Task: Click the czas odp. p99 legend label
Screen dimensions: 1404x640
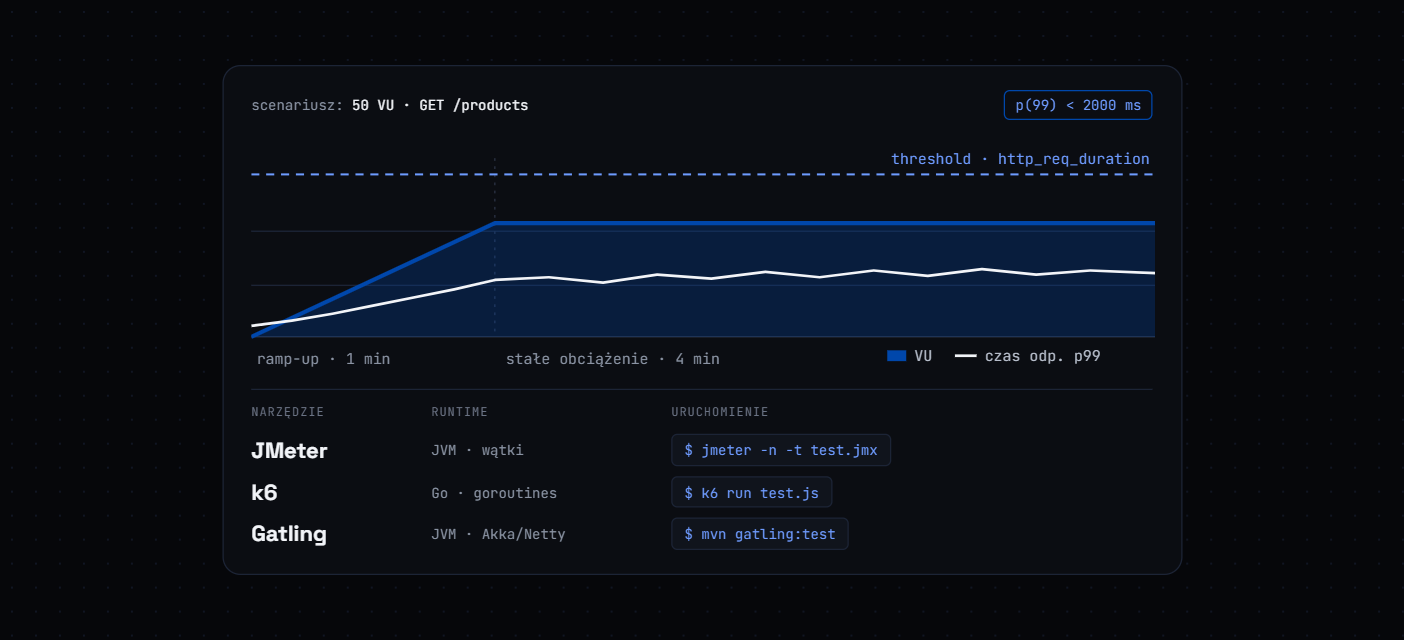Action: 1042,356
